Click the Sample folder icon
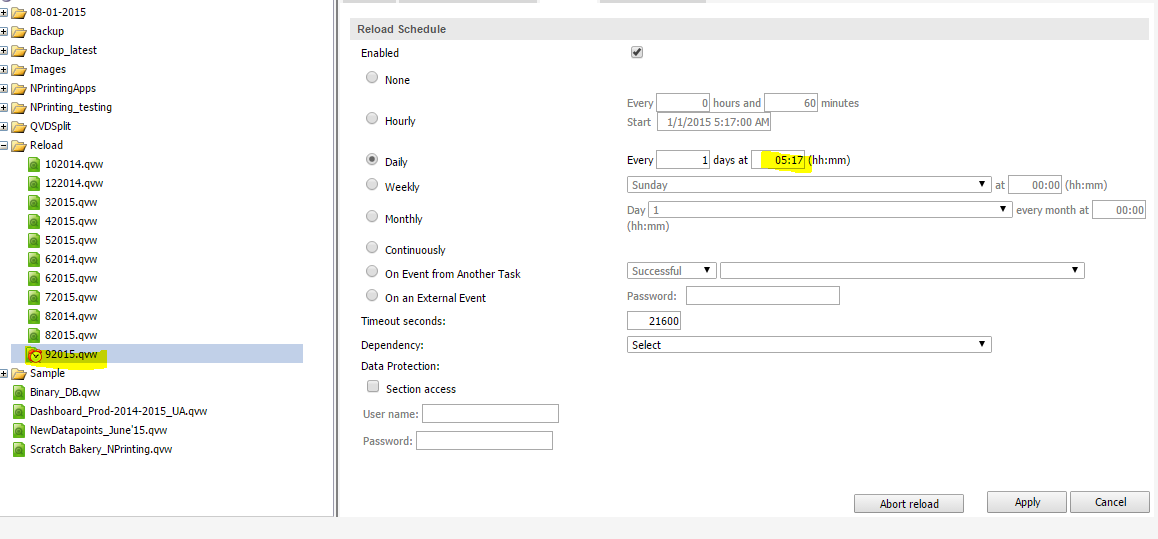The image size is (1158, 539). 18,374
